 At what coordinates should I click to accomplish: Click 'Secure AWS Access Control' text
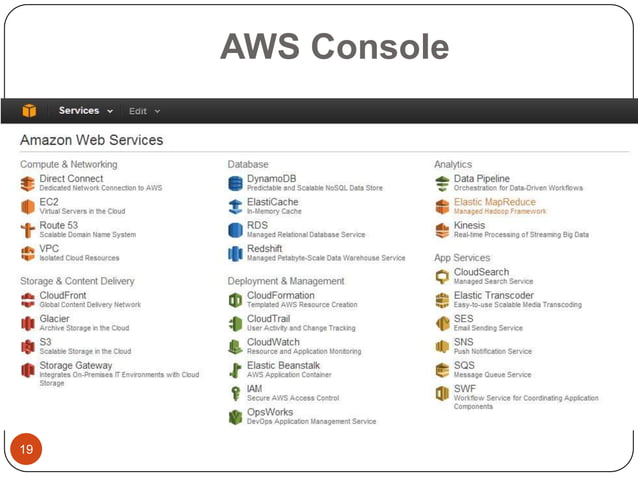[293, 398]
